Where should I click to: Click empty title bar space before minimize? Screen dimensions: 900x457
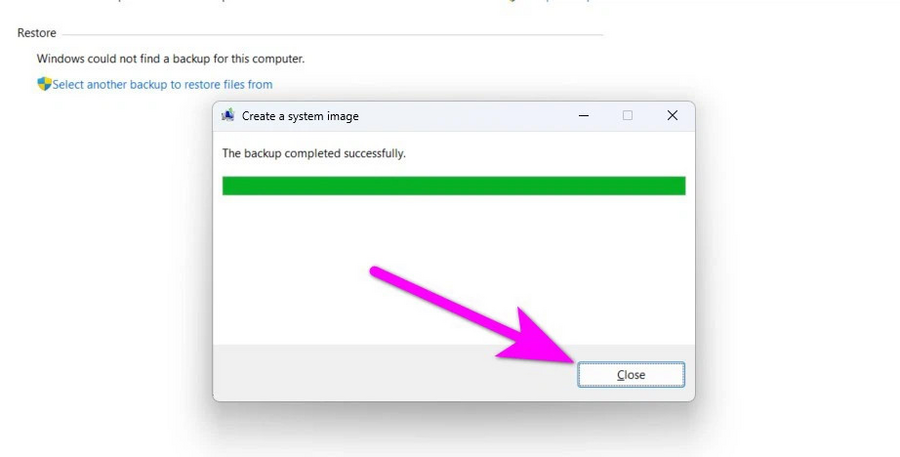[x=465, y=116]
